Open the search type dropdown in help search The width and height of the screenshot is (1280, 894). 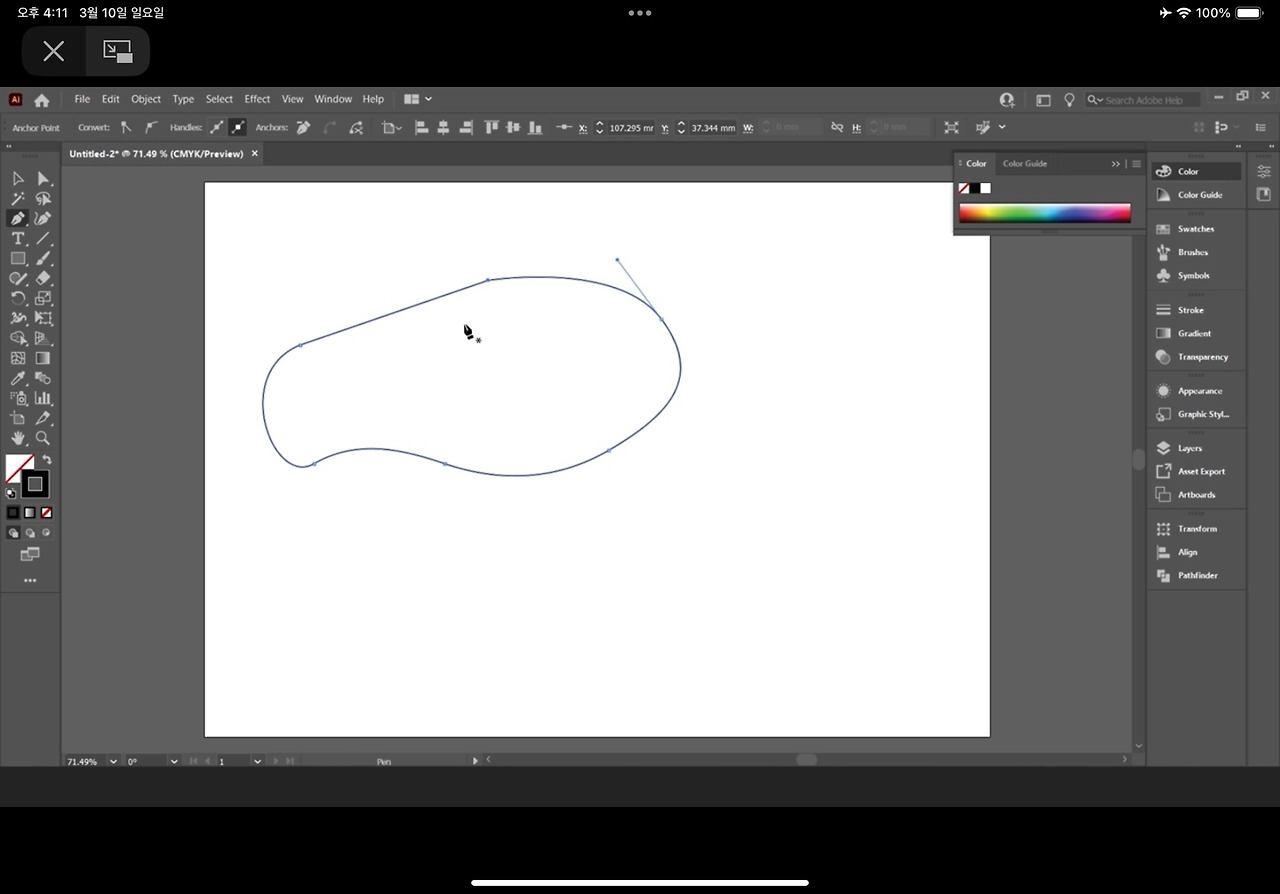click(1096, 100)
